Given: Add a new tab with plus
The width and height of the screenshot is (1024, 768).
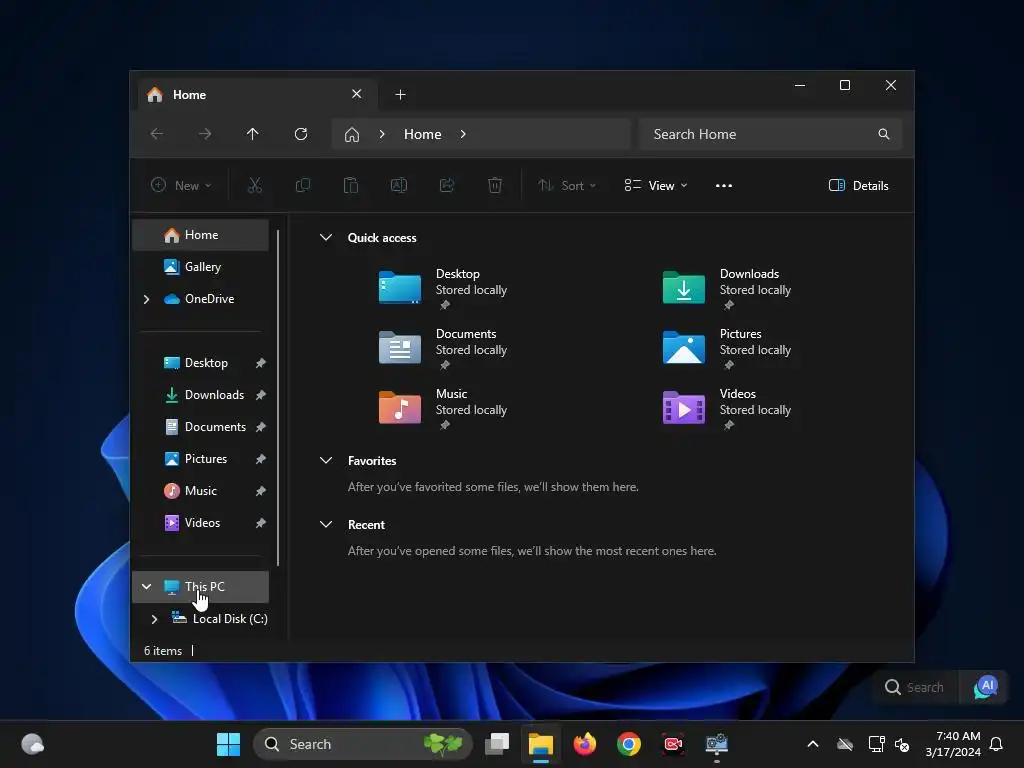Looking at the screenshot, I should (x=400, y=95).
